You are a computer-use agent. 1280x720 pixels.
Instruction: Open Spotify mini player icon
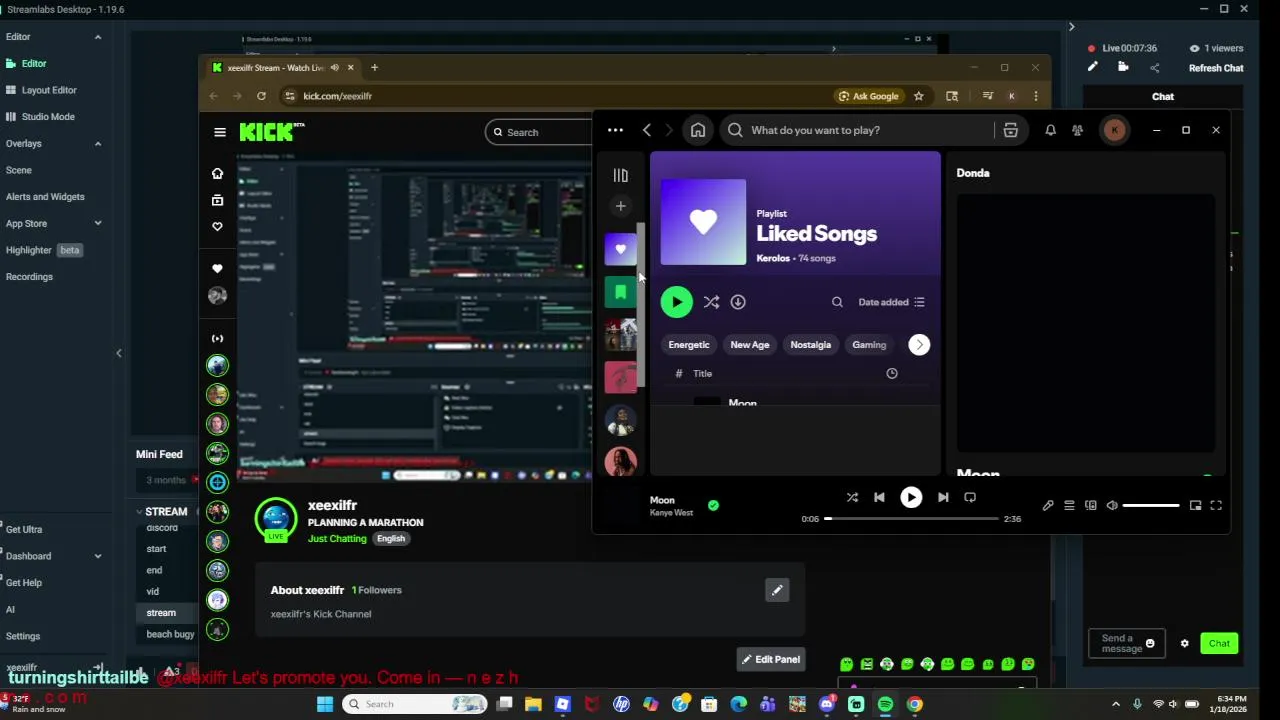[1195, 506]
